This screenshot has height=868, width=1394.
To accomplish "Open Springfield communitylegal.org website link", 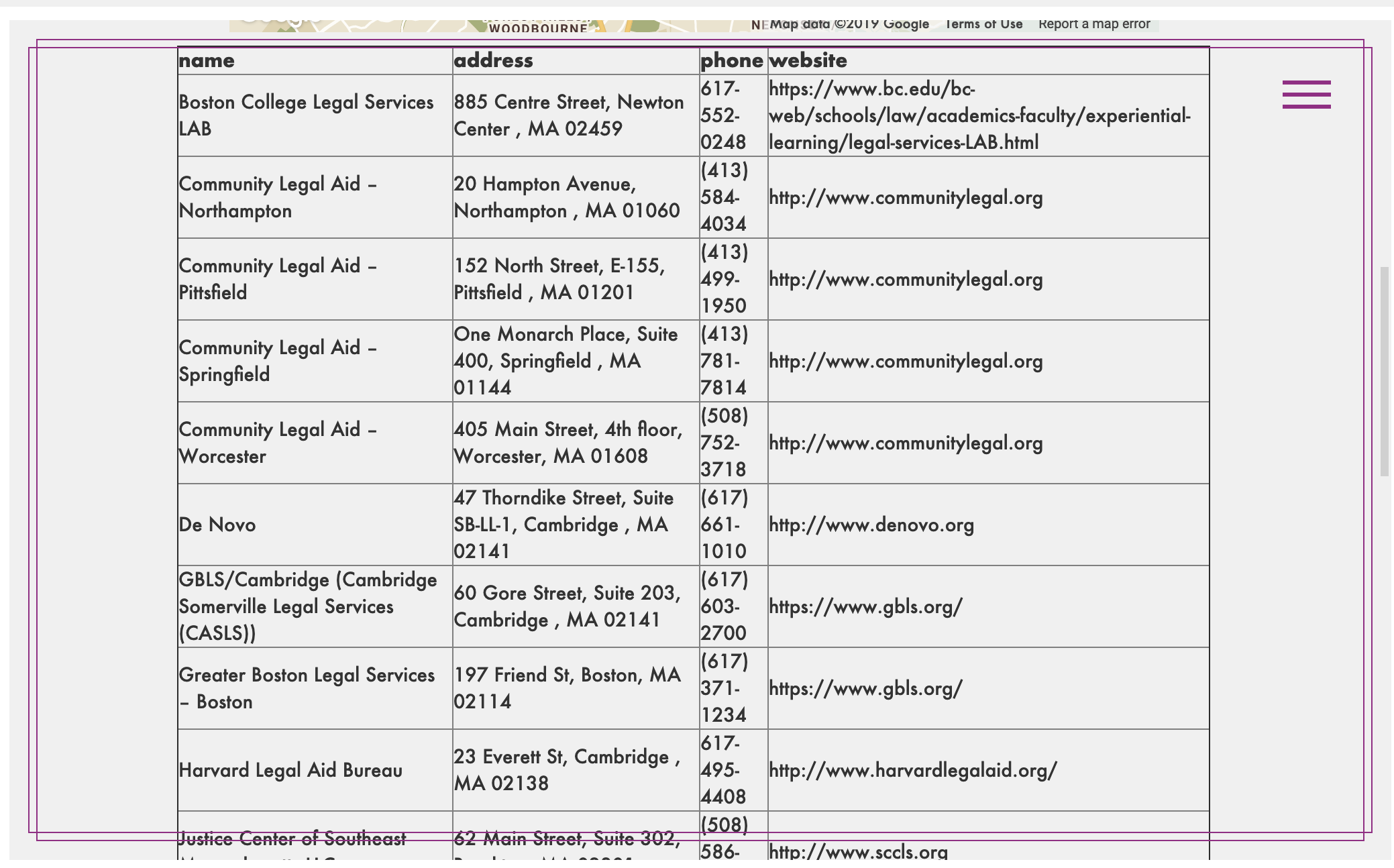I will (905, 362).
